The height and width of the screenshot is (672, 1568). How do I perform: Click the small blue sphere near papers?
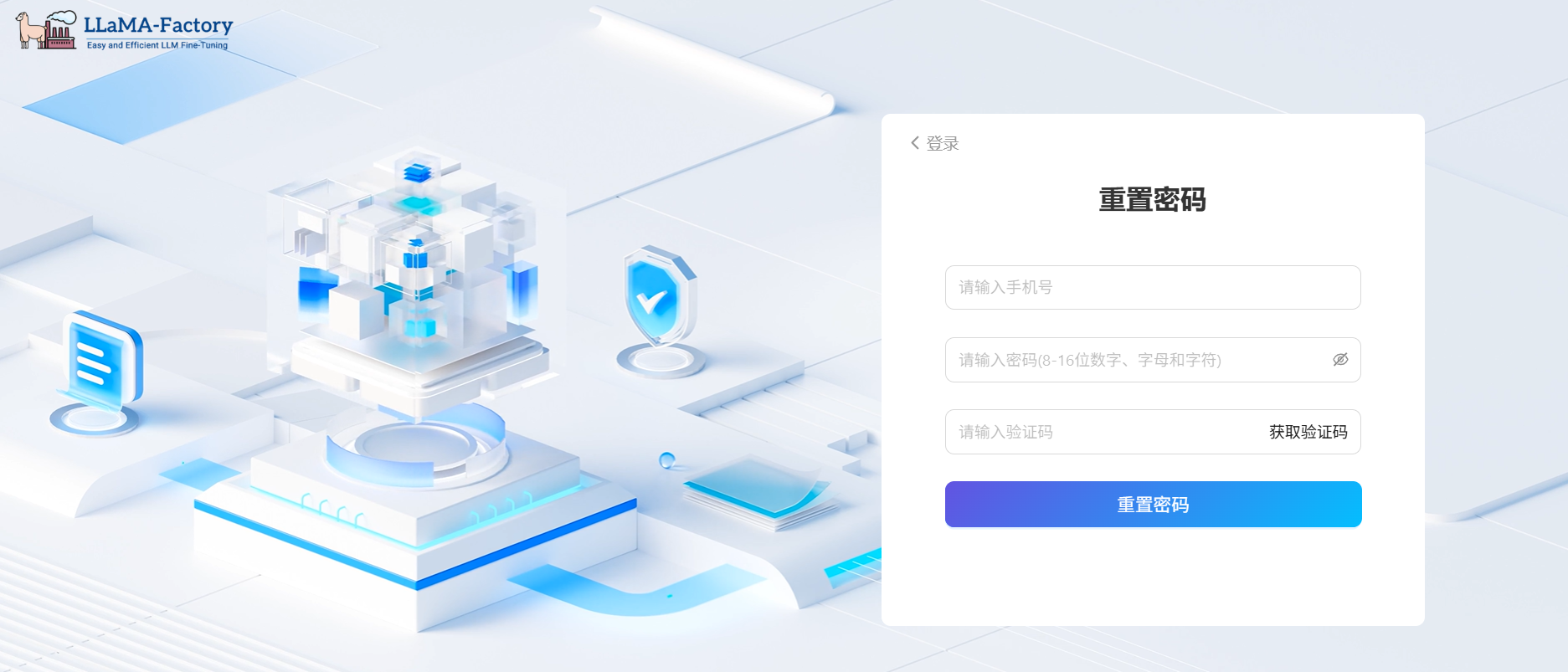tap(666, 459)
